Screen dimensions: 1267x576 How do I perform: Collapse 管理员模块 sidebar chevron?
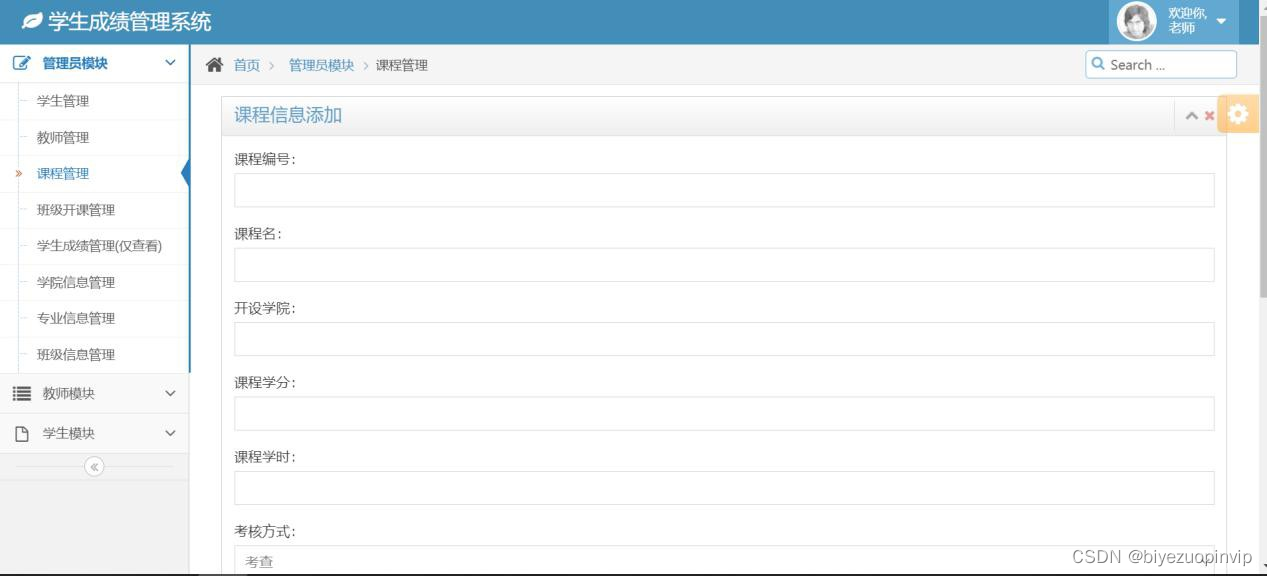coord(170,63)
